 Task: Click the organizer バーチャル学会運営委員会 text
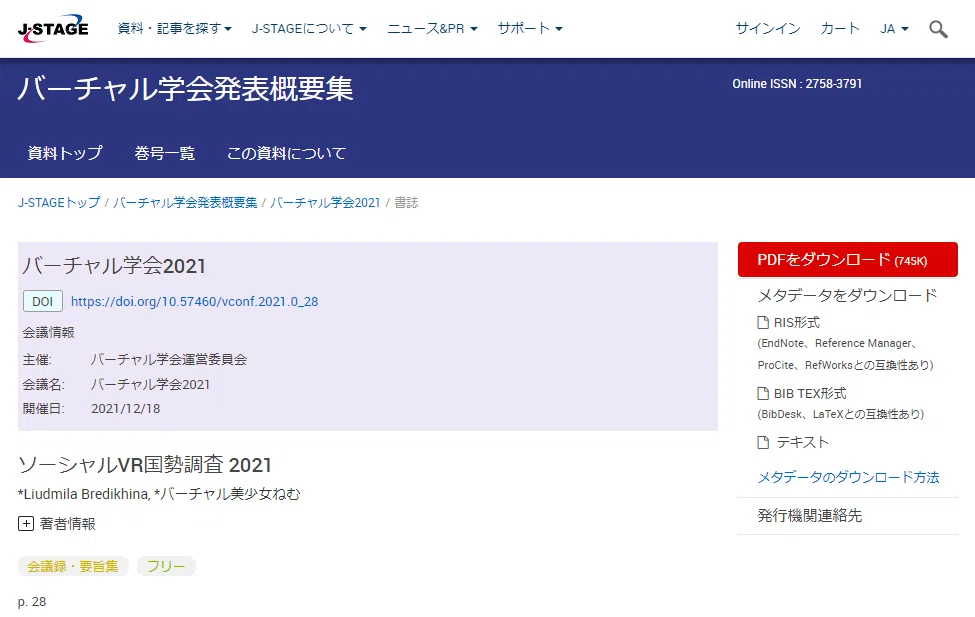click(169, 360)
